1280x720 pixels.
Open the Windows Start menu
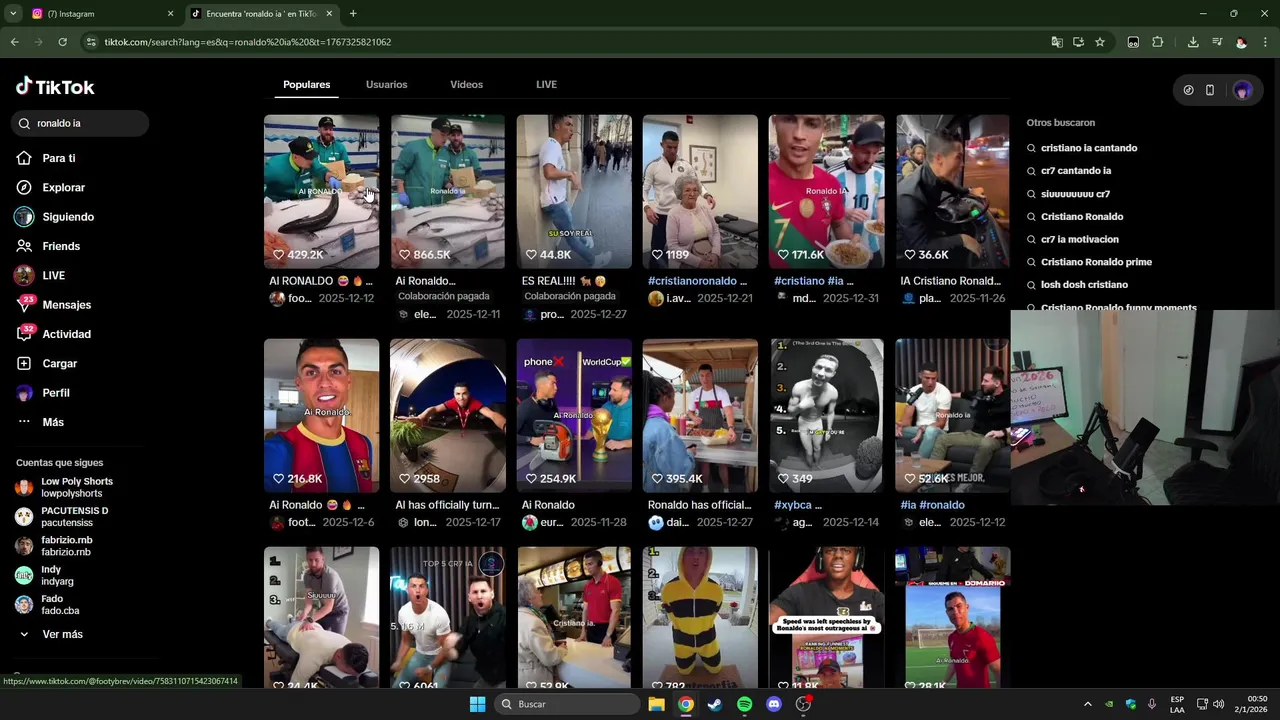click(477, 704)
